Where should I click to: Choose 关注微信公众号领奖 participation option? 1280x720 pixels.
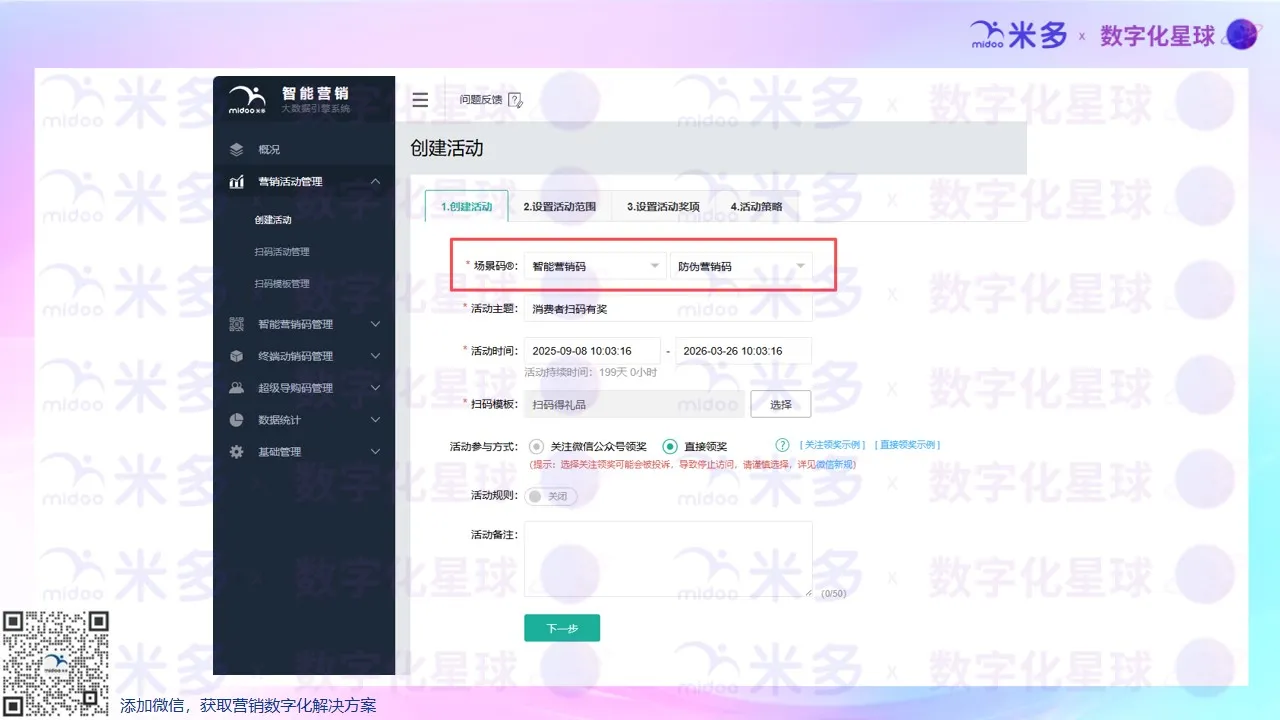click(536, 446)
